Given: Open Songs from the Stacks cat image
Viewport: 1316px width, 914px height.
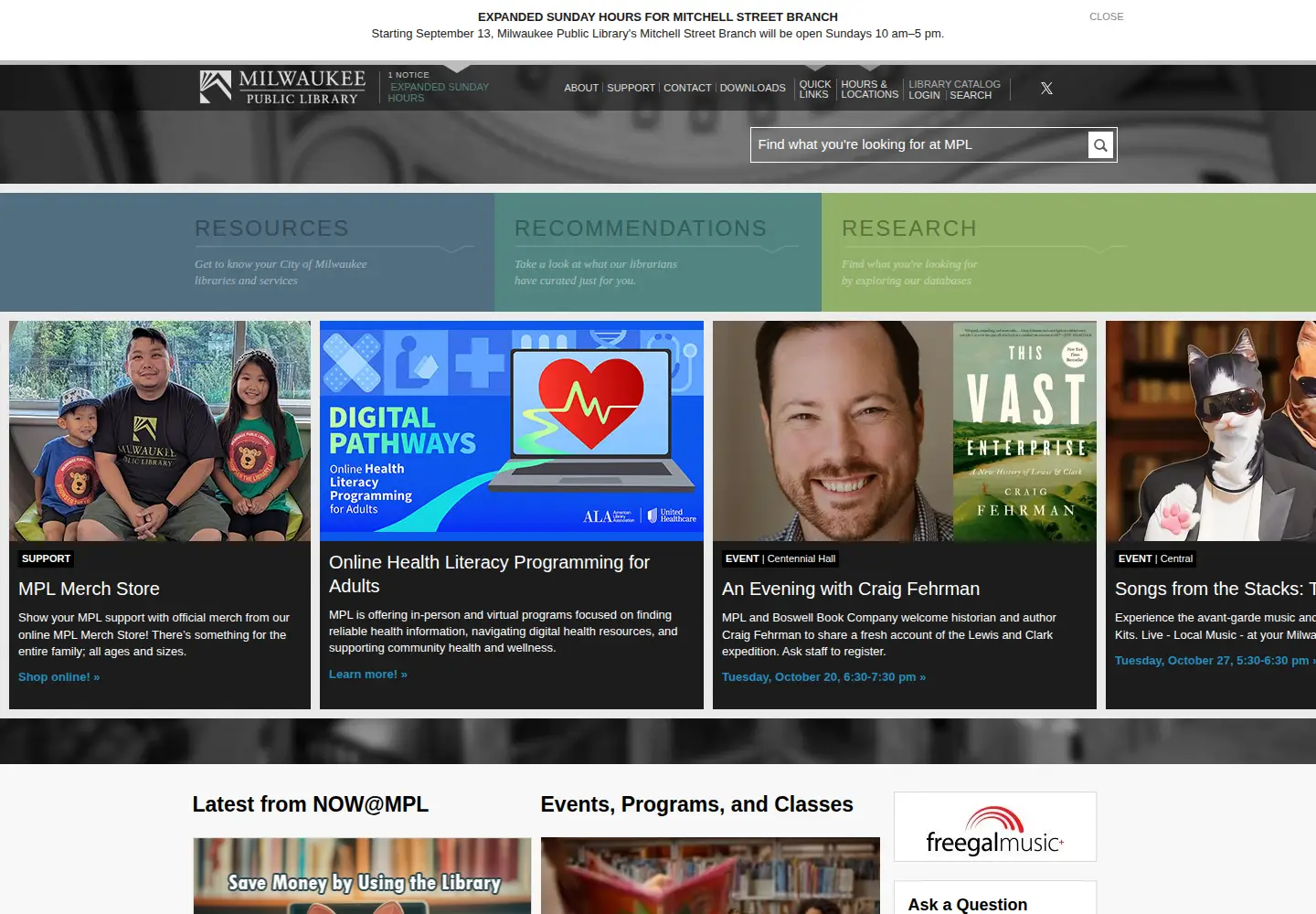Looking at the screenshot, I should [x=1211, y=430].
